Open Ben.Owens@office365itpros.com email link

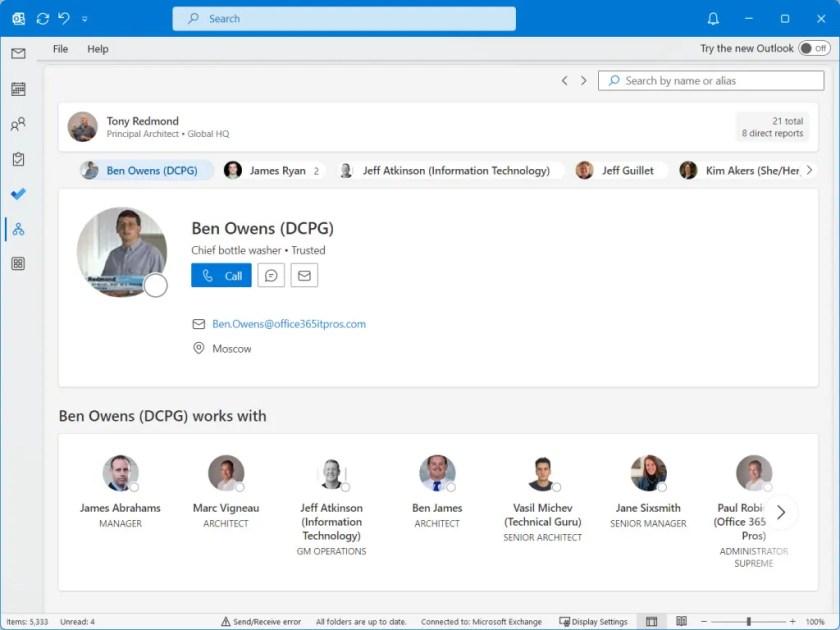[289, 324]
